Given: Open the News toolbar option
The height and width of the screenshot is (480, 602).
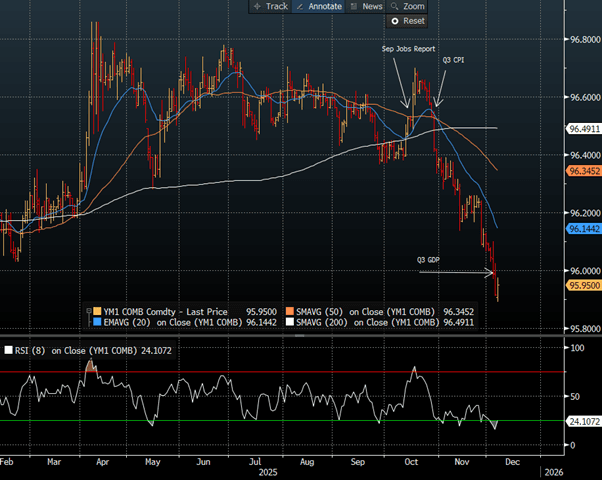Looking at the screenshot, I should click(372, 6).
